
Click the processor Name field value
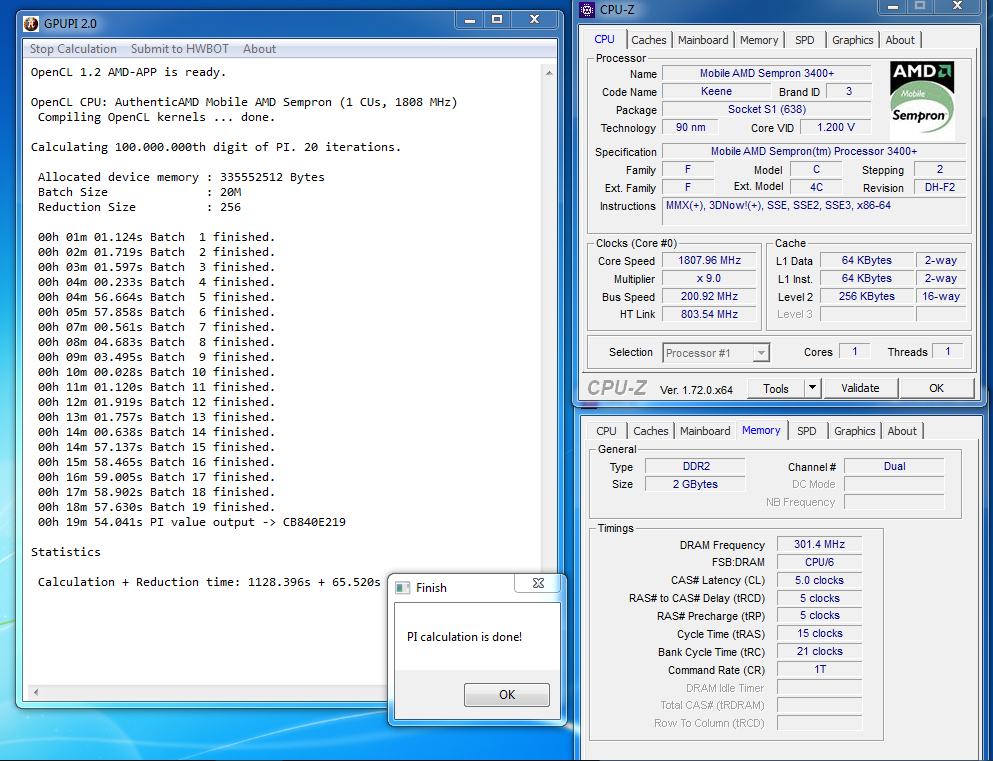[x=766, y=73]
